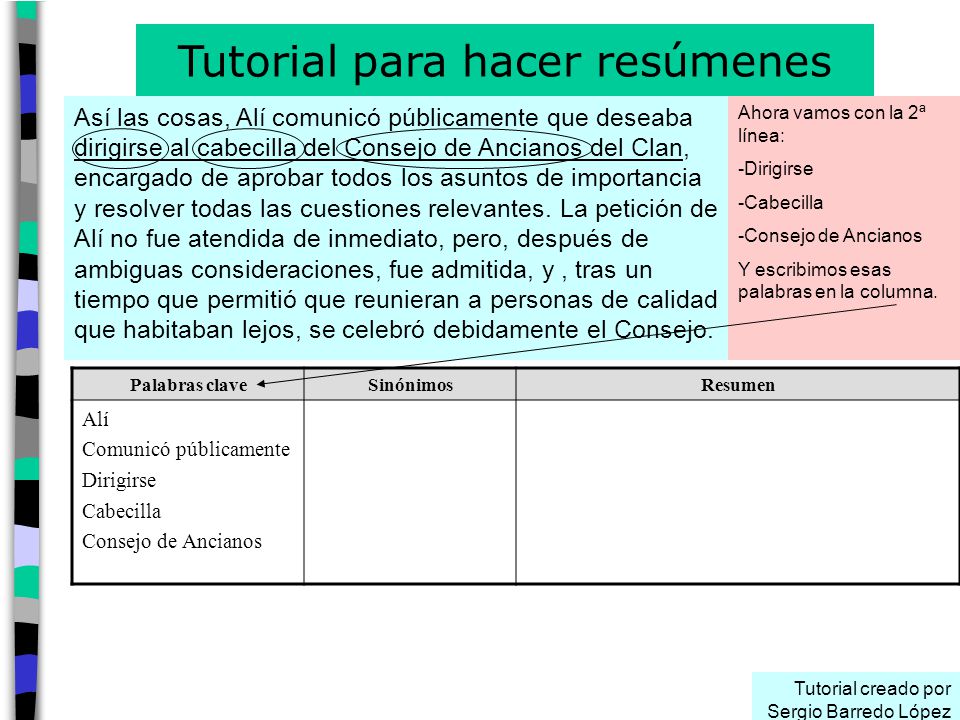Screen dimensions: 960x720
Task: Click 'Alí' in the keywords column
Action: pyautogui.click(x=96, y=419)
